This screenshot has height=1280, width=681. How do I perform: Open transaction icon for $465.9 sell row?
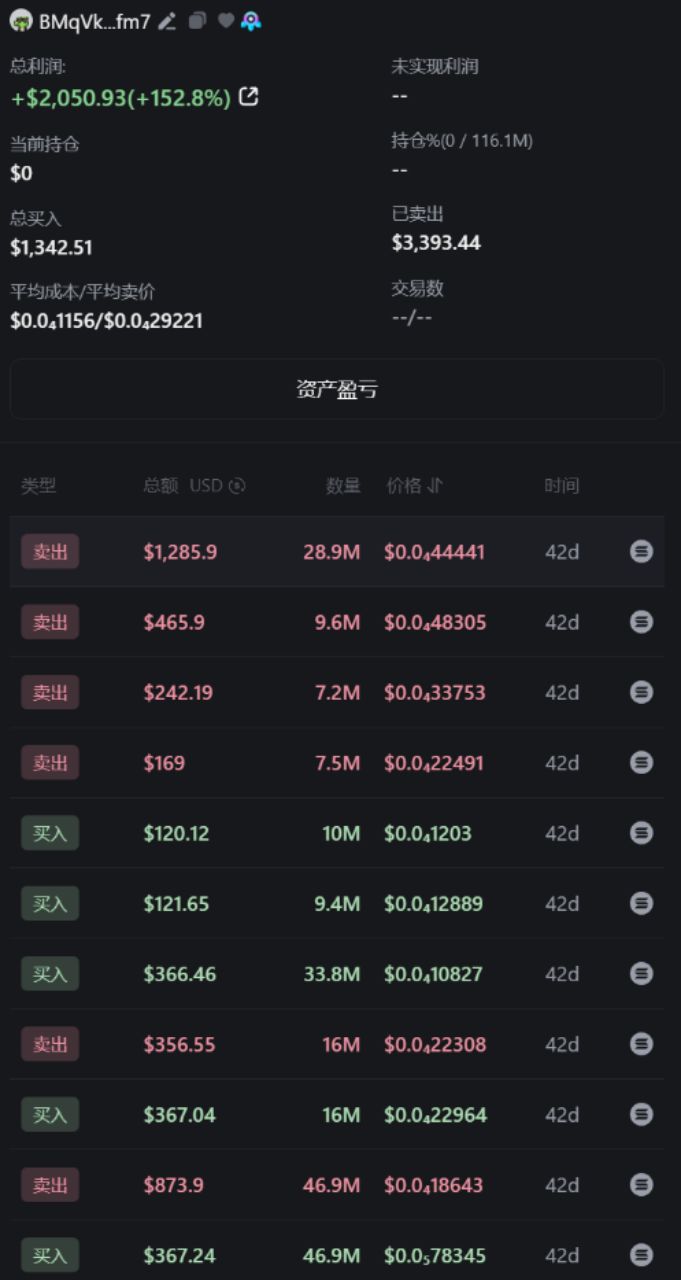point(641,622)
